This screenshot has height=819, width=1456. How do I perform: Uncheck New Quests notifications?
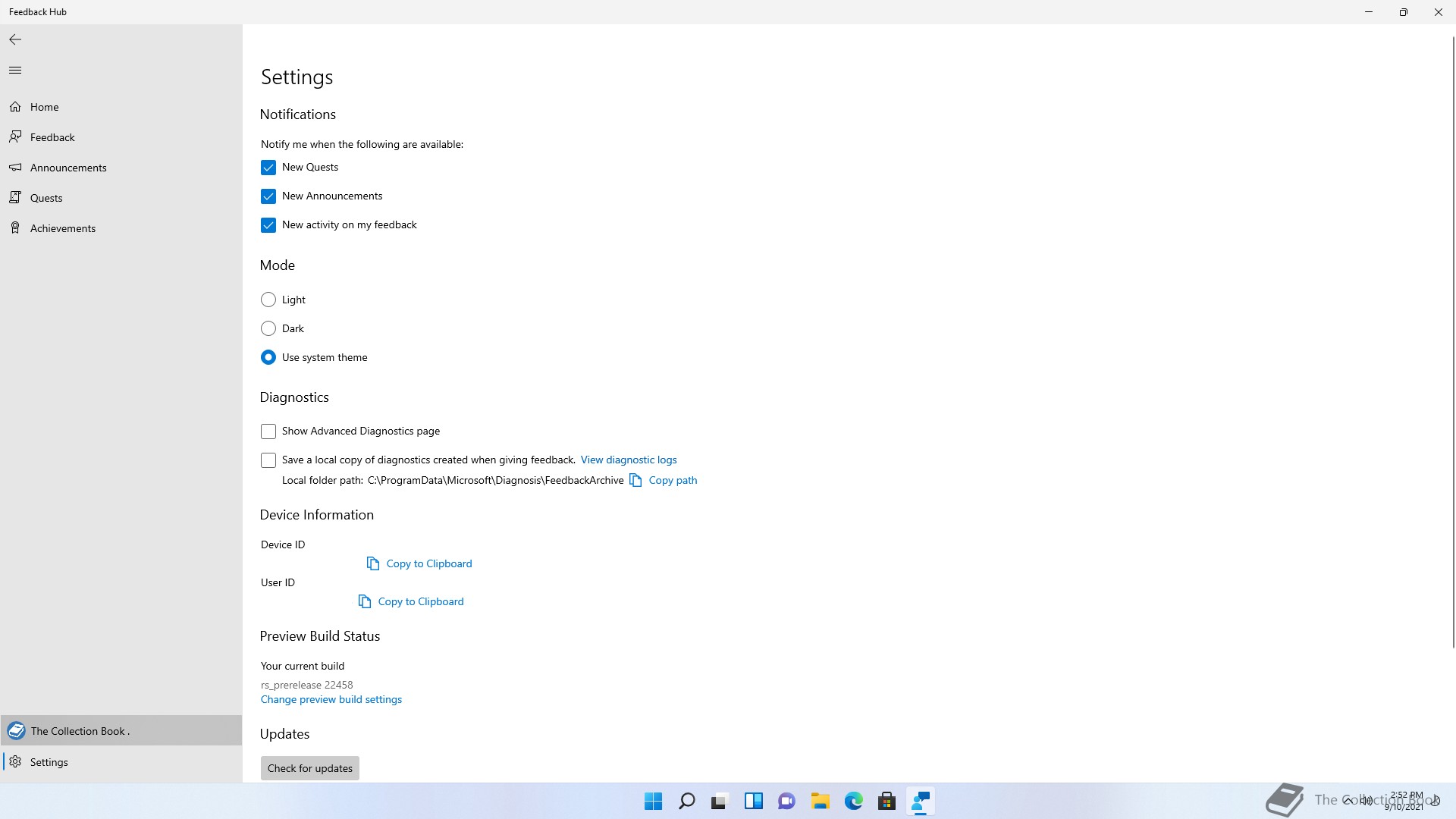pos(268,168)
